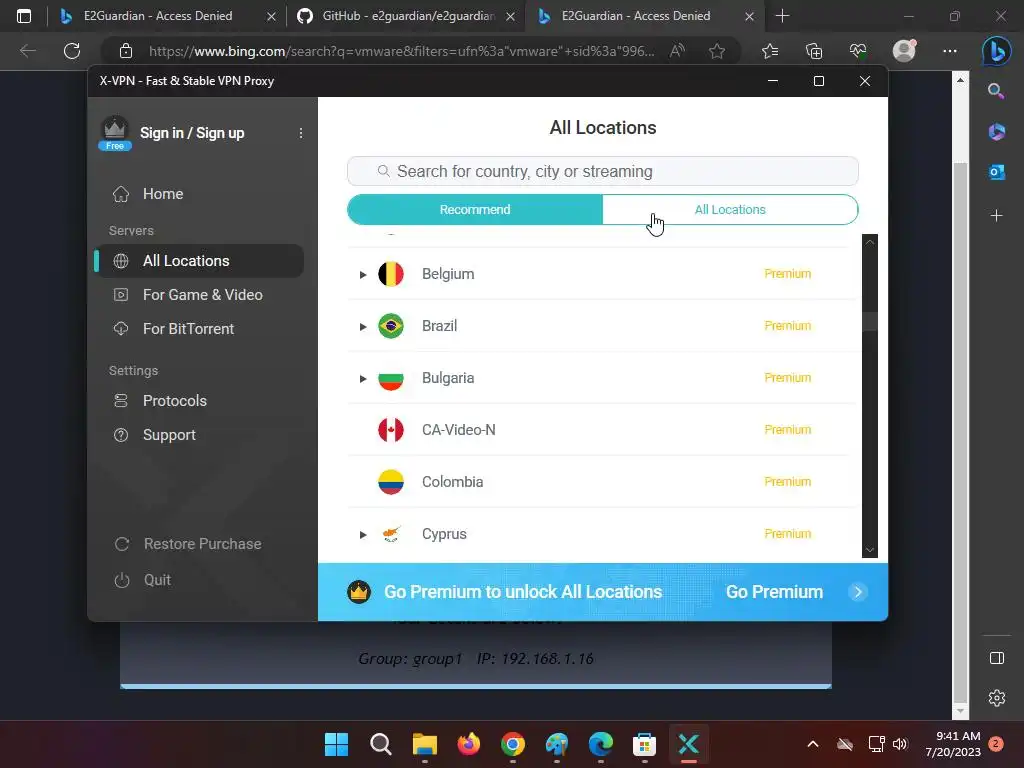Click the Colombia flag icon

coord(391,482)
